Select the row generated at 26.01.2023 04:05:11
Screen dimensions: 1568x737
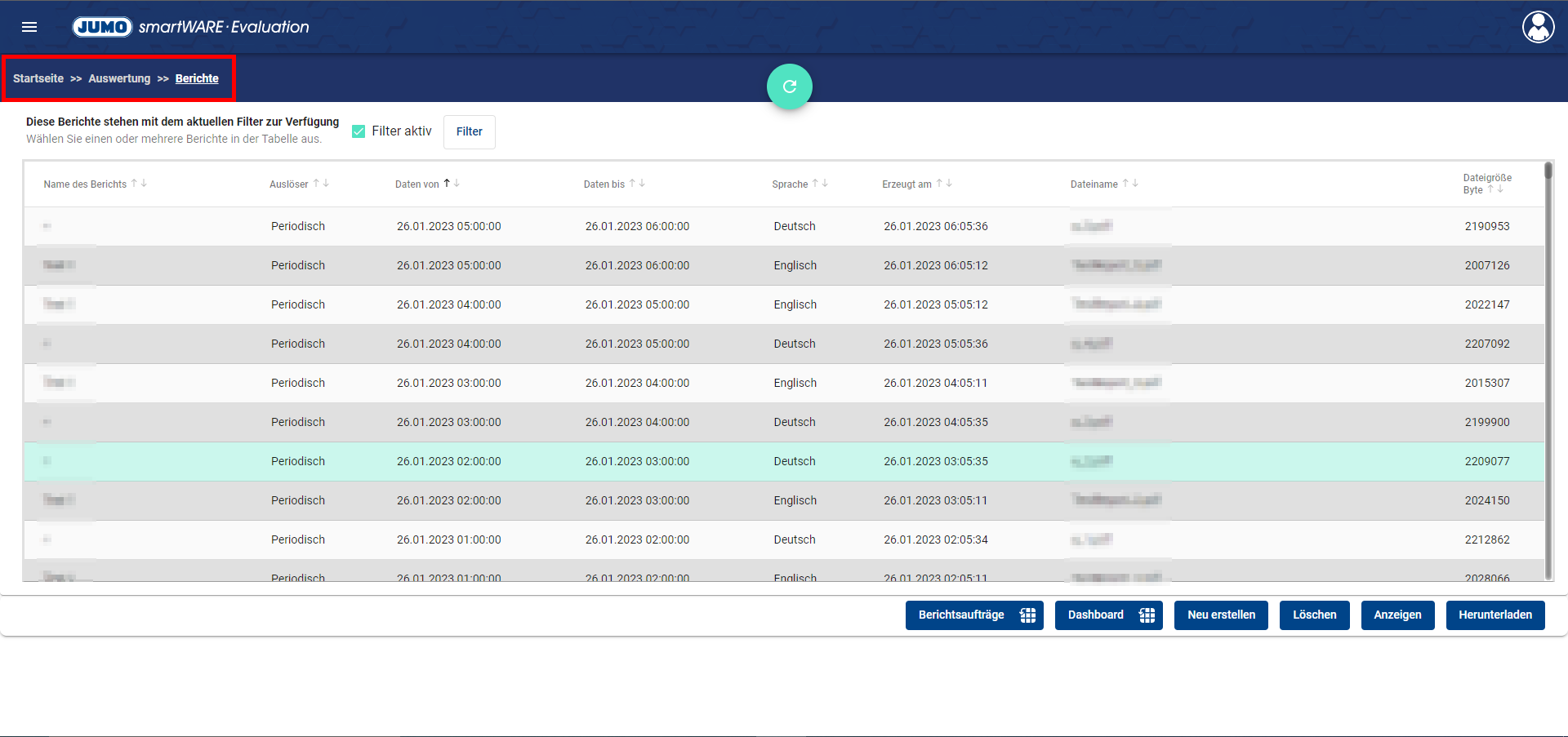[784, 384]
